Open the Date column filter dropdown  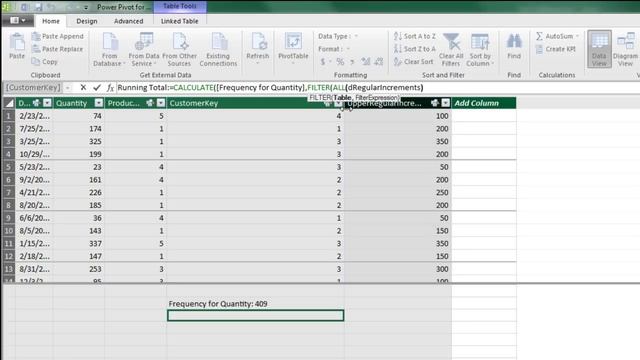click(47, 103)
